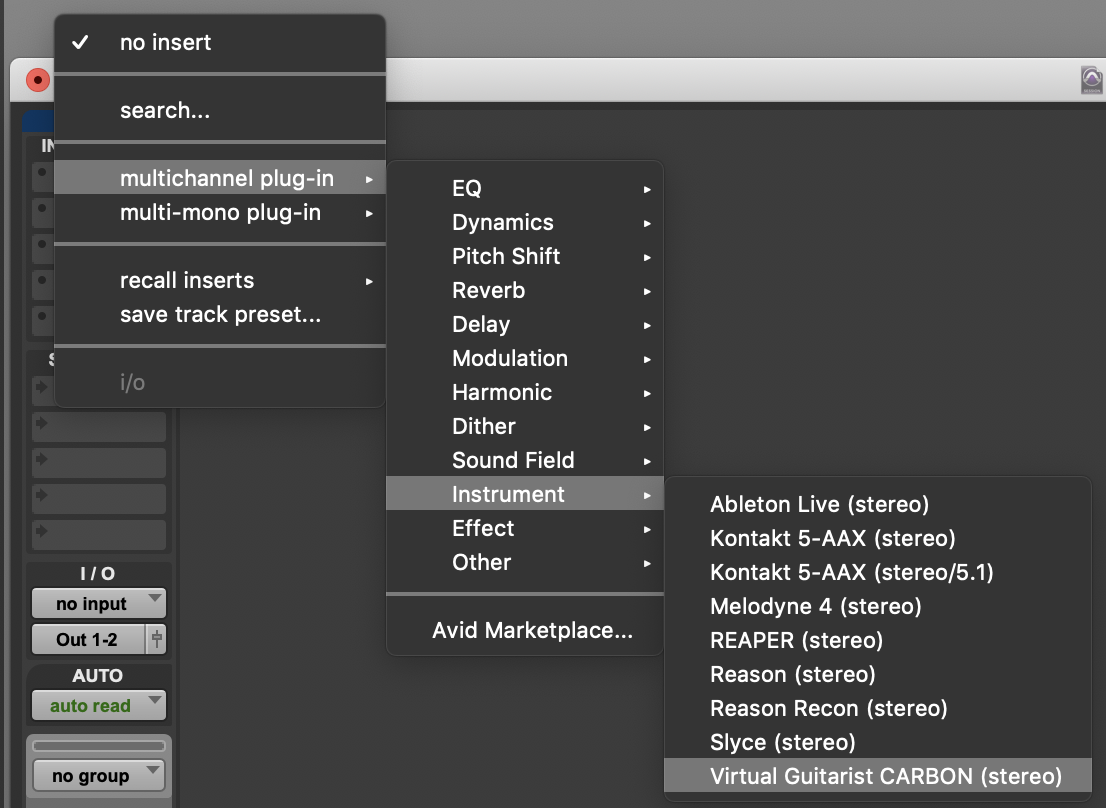This screenshot has width=1106, height=808.
Task: Expand the multi-mono plug-in submenu
Action: pos(219,212)
